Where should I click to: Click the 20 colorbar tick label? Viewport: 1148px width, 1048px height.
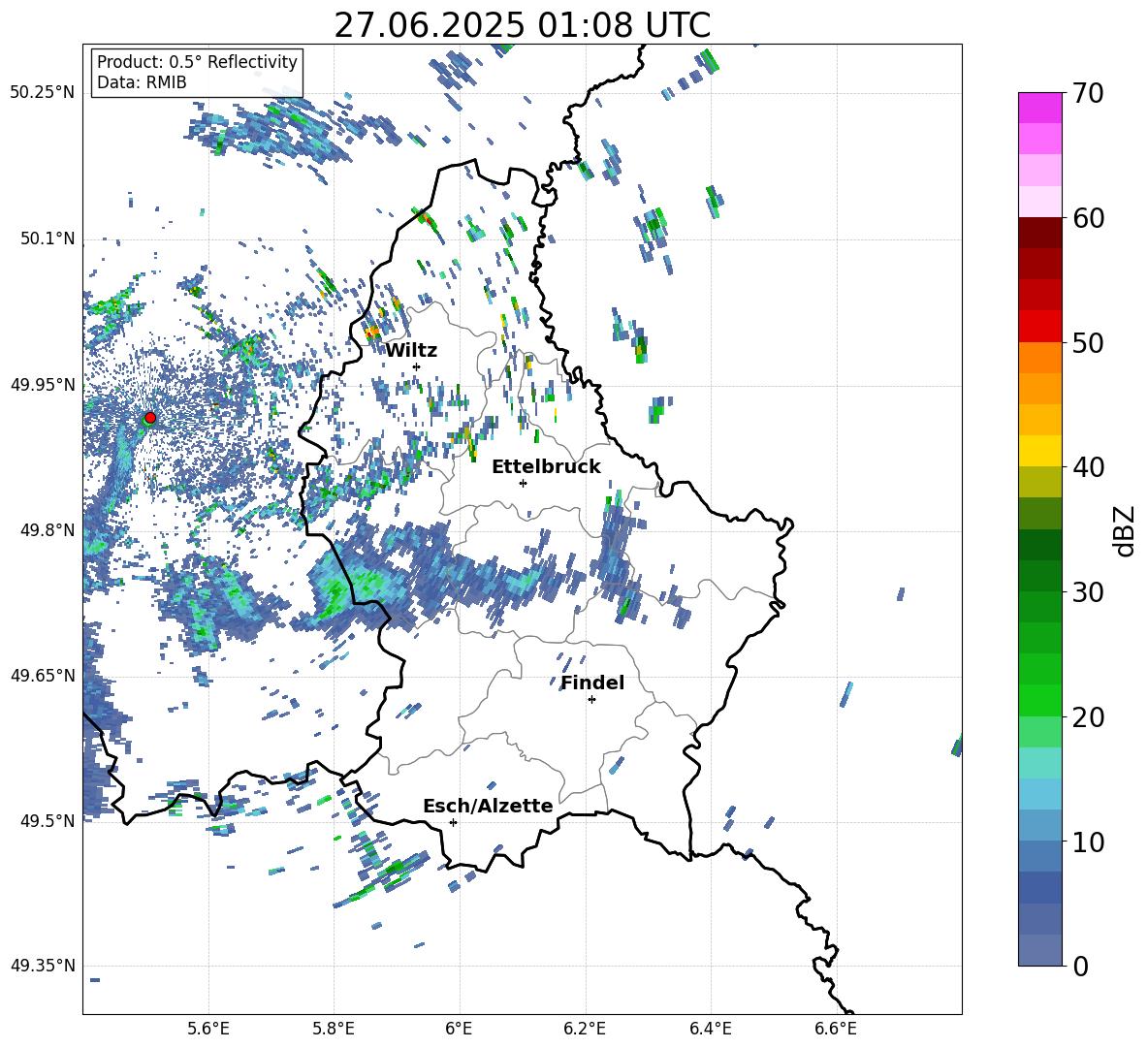click(x=1088, y=717)
